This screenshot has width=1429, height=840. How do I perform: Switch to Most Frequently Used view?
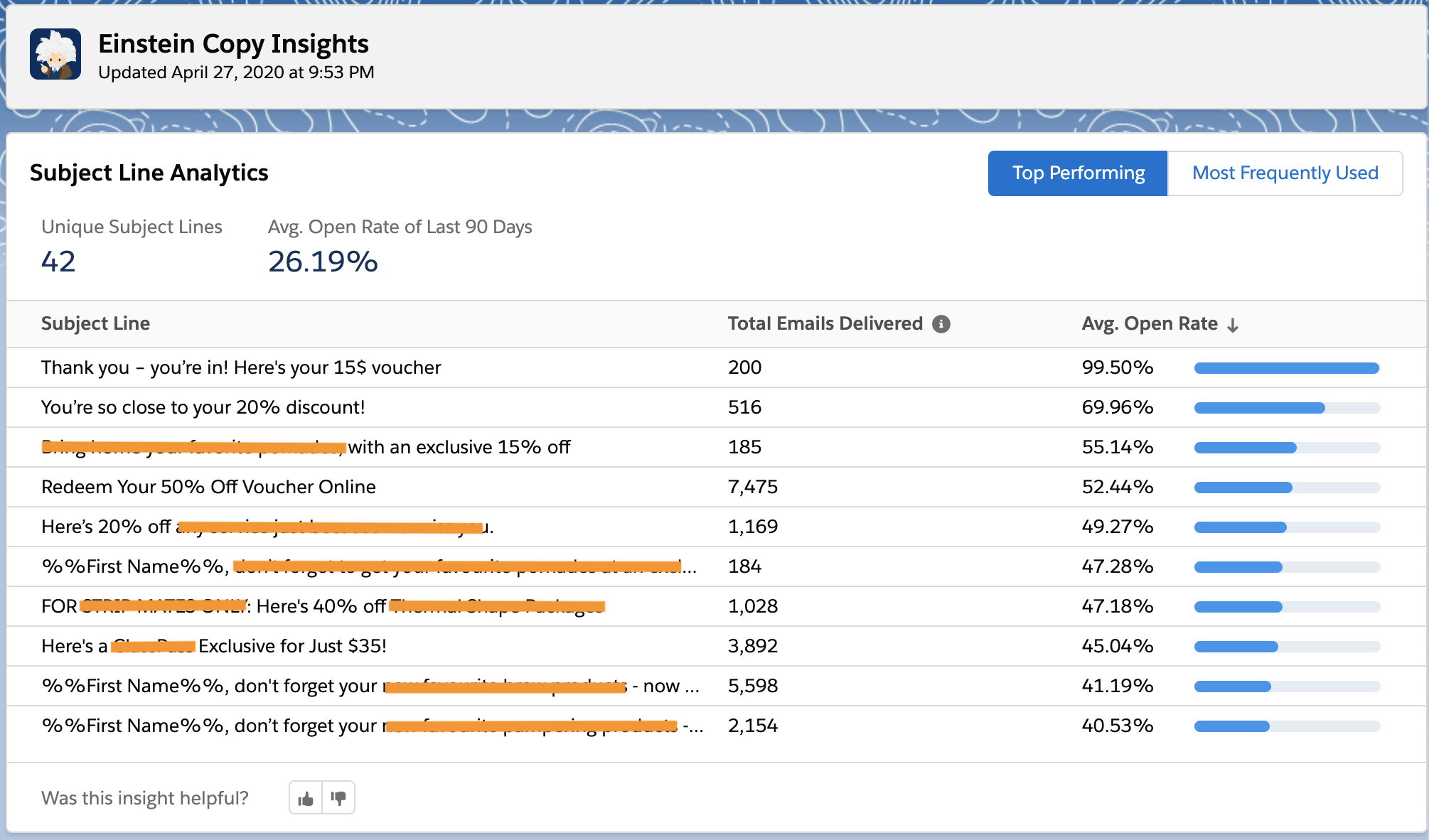[1285, 173]
